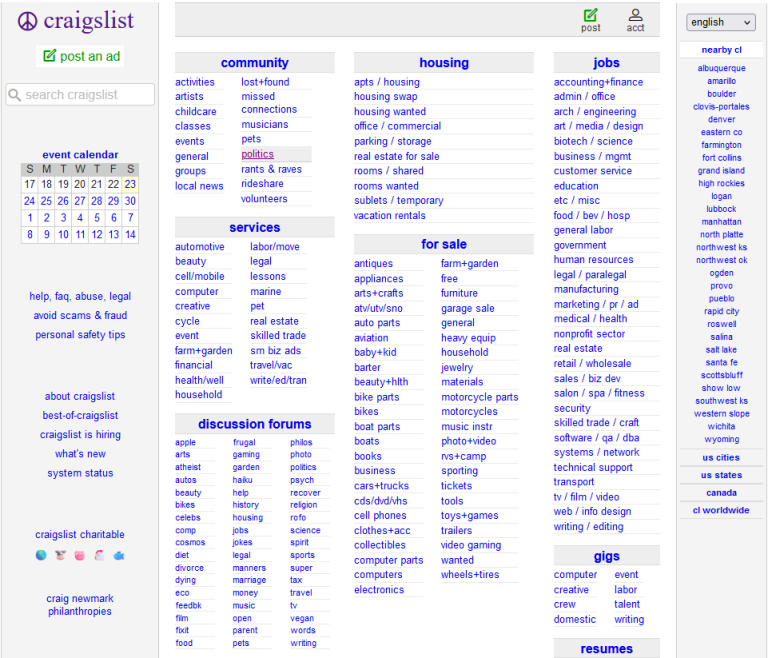Open write/ed/tran services link

coord(278,380)
